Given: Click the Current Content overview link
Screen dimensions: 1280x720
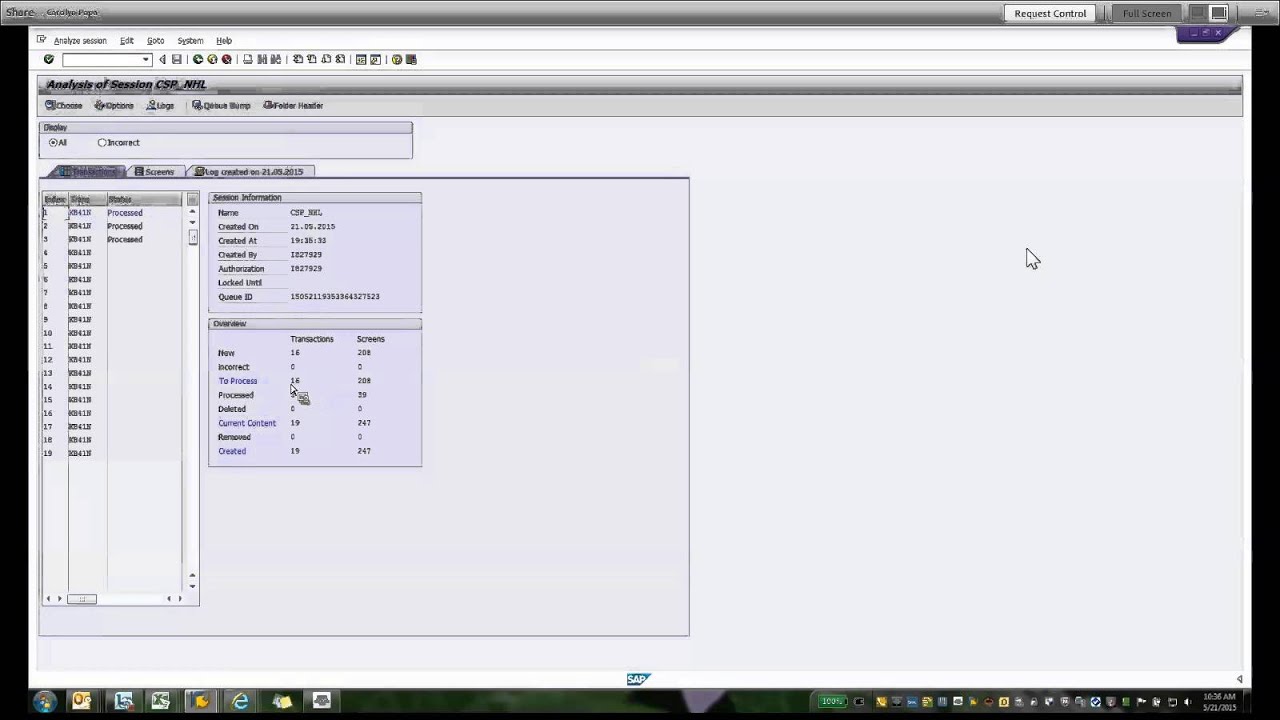Looking at the screenshot, I should pos(247,423).
